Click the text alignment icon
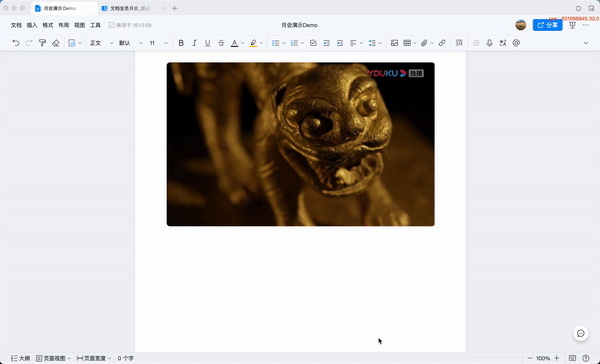 click(353, 43)
